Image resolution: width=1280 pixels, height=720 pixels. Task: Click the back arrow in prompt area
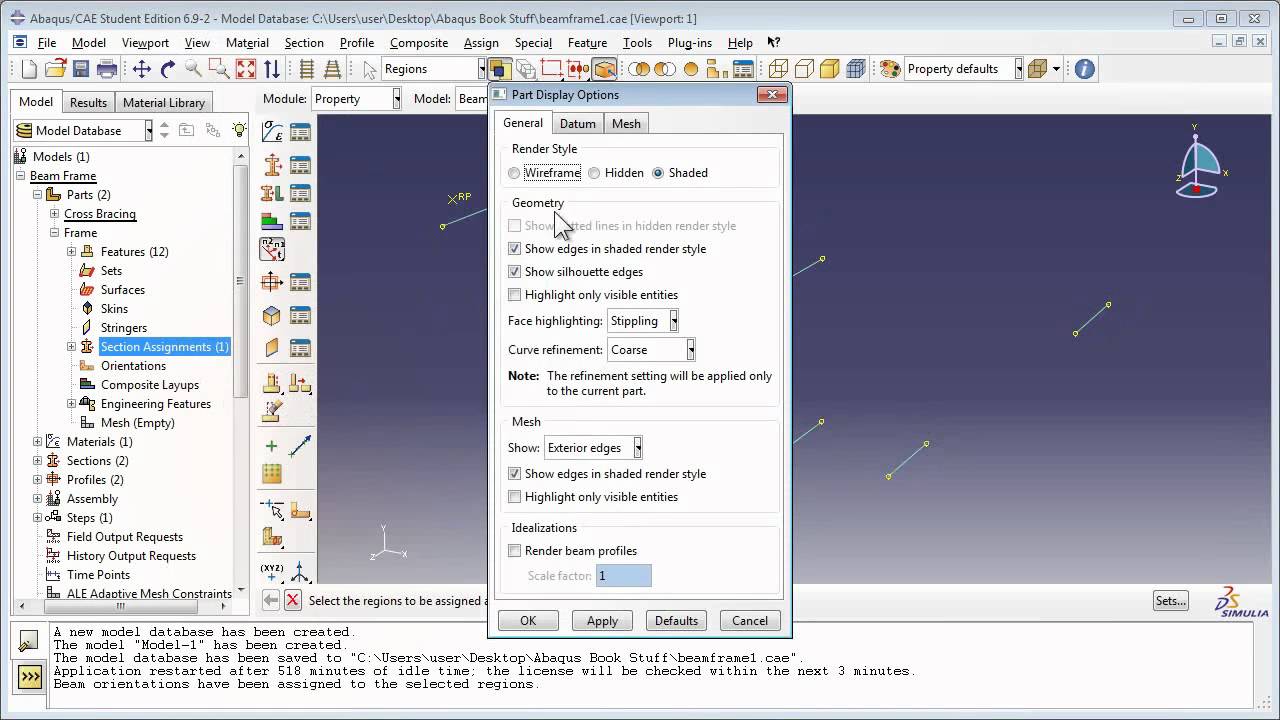[270, 600]
